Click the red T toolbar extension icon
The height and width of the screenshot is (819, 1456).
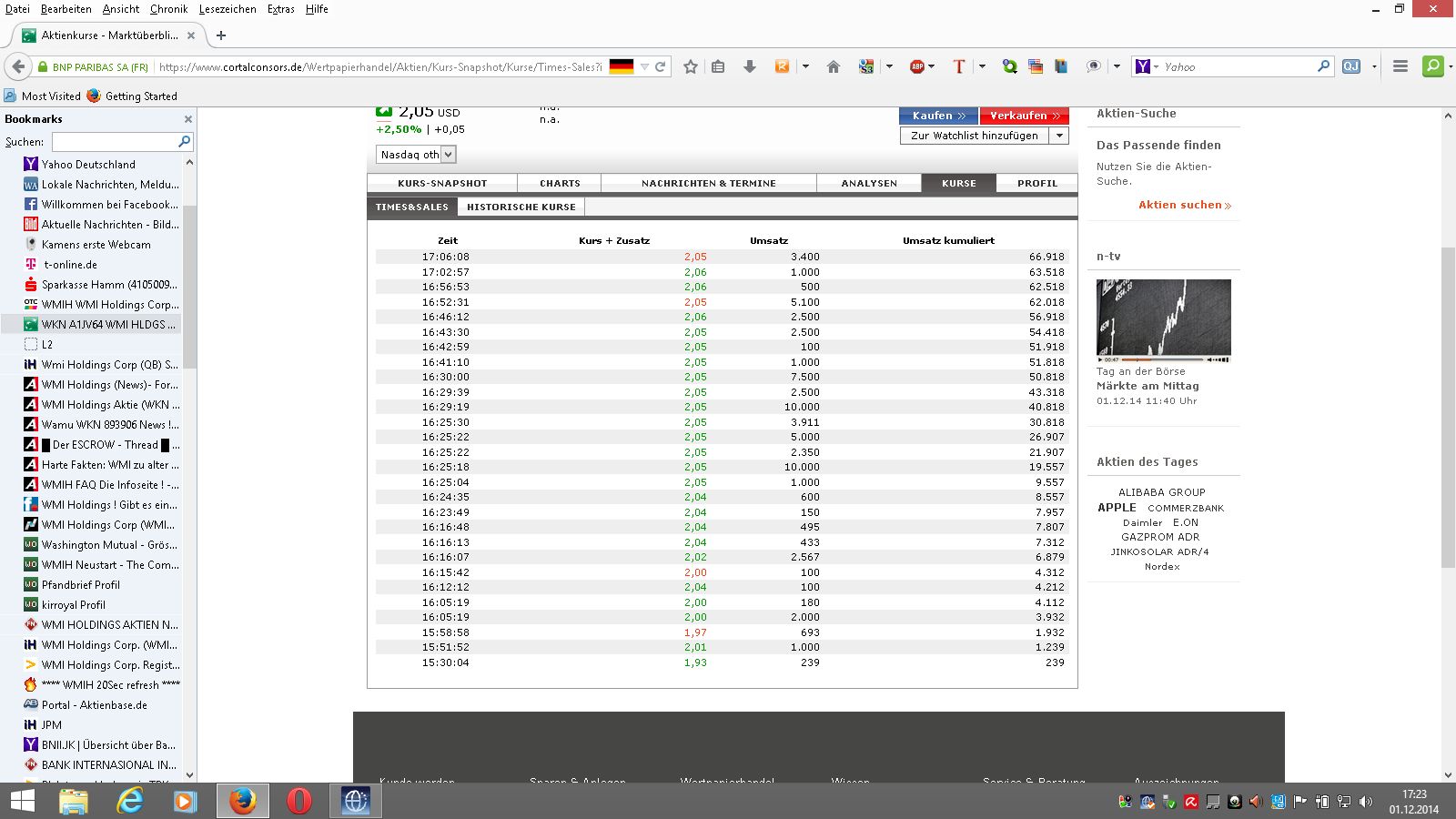click(x=958, y=66)
